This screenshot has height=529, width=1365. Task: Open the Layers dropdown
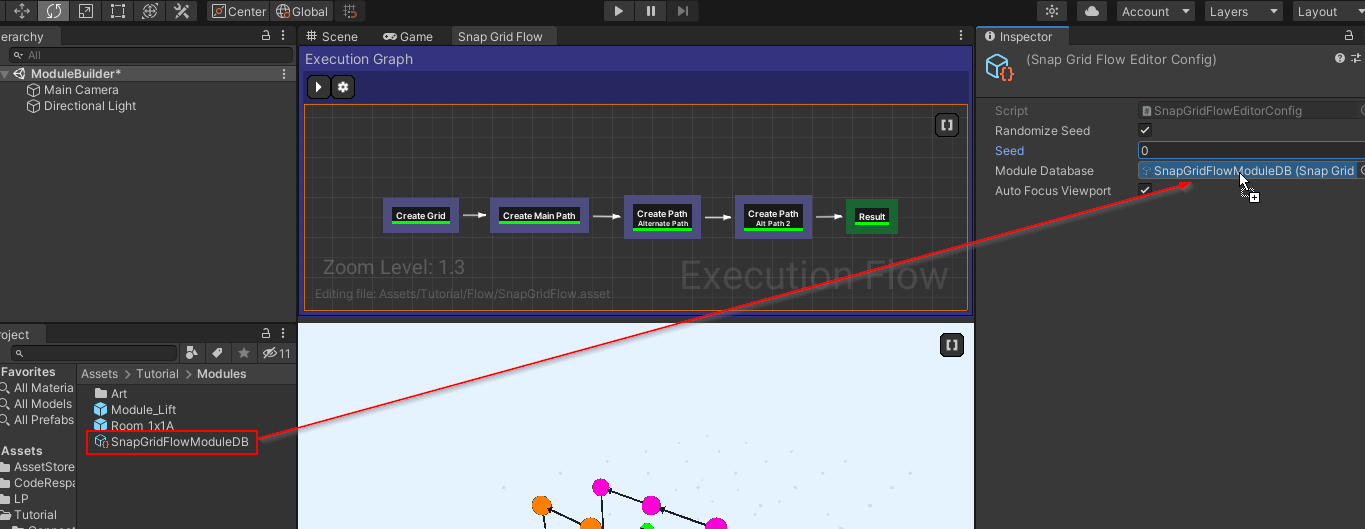1243,11
